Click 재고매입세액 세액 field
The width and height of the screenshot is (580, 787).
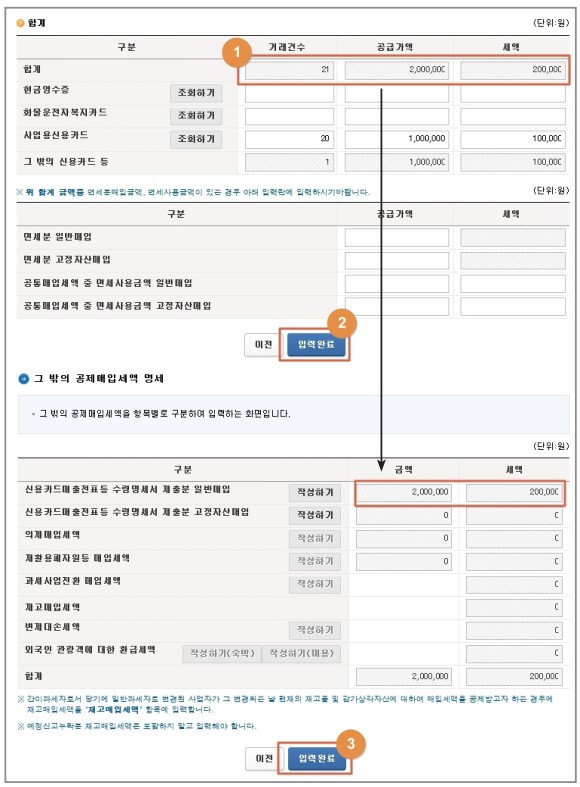tap(514, 607)
